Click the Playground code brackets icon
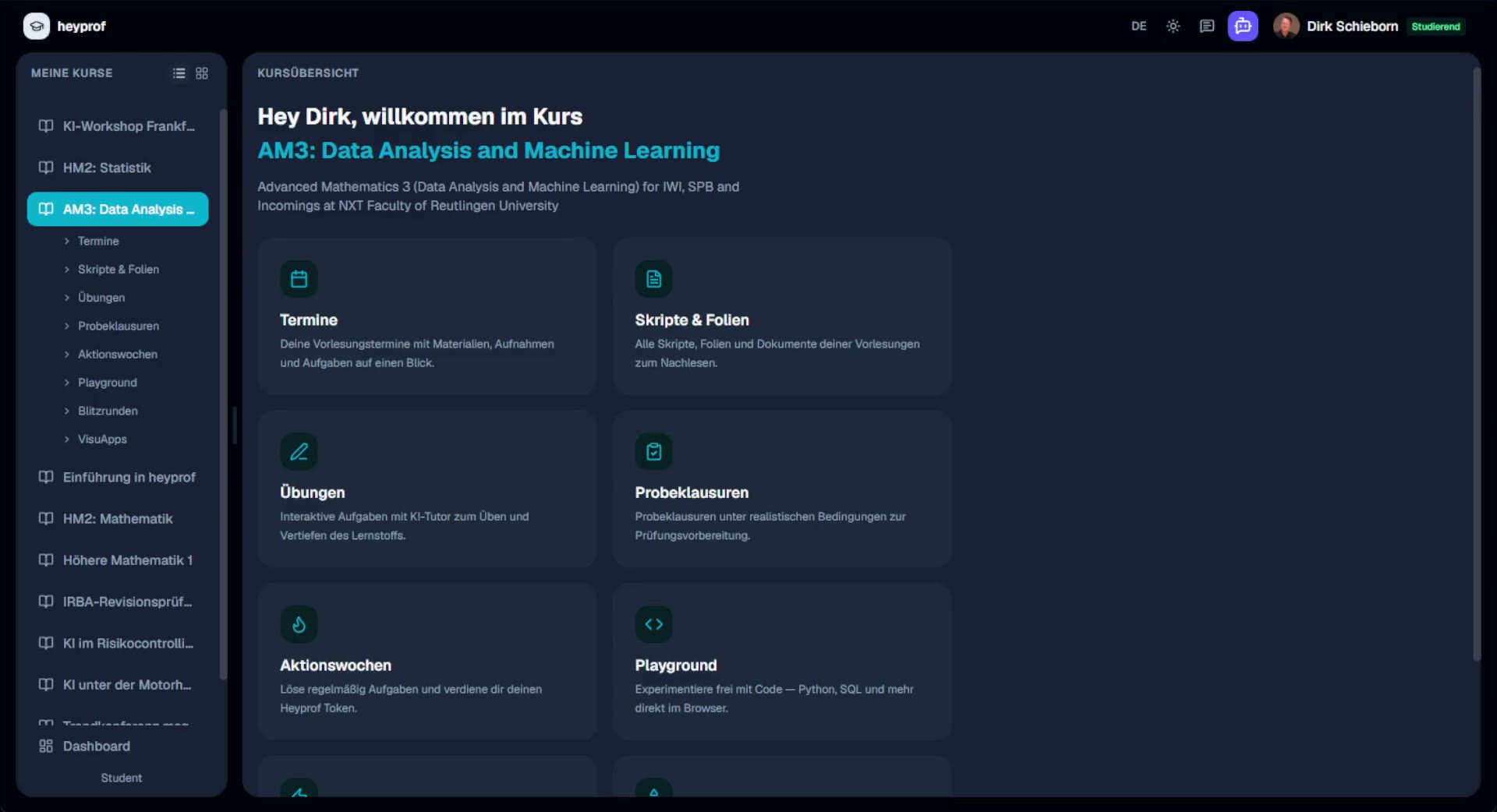The height and width of the screenshot is (812, 1497). [x=653, y=624]
